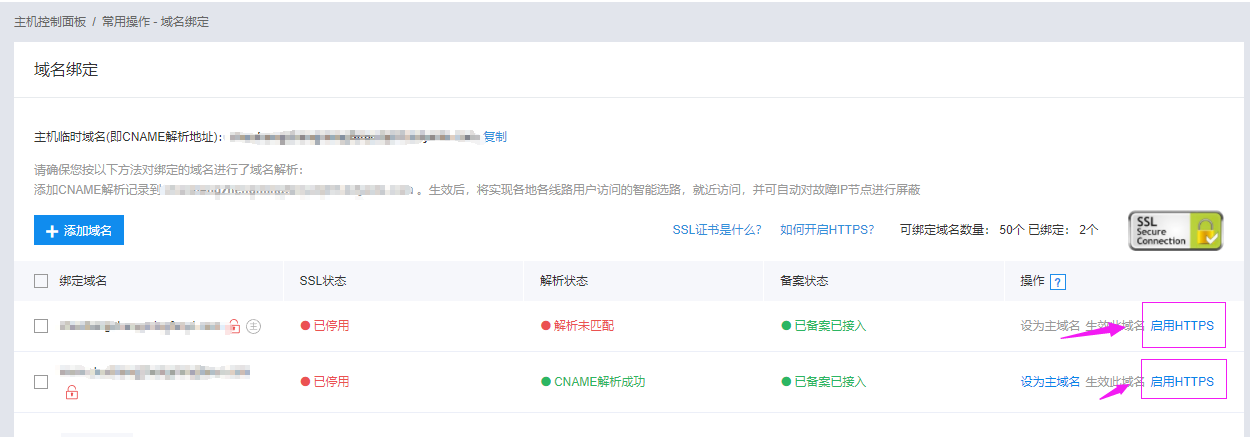The height and width of the screenshot is (437, 1250).
Task: Click the circled 主 primary-domain badge icon
Action: [254, 326]
